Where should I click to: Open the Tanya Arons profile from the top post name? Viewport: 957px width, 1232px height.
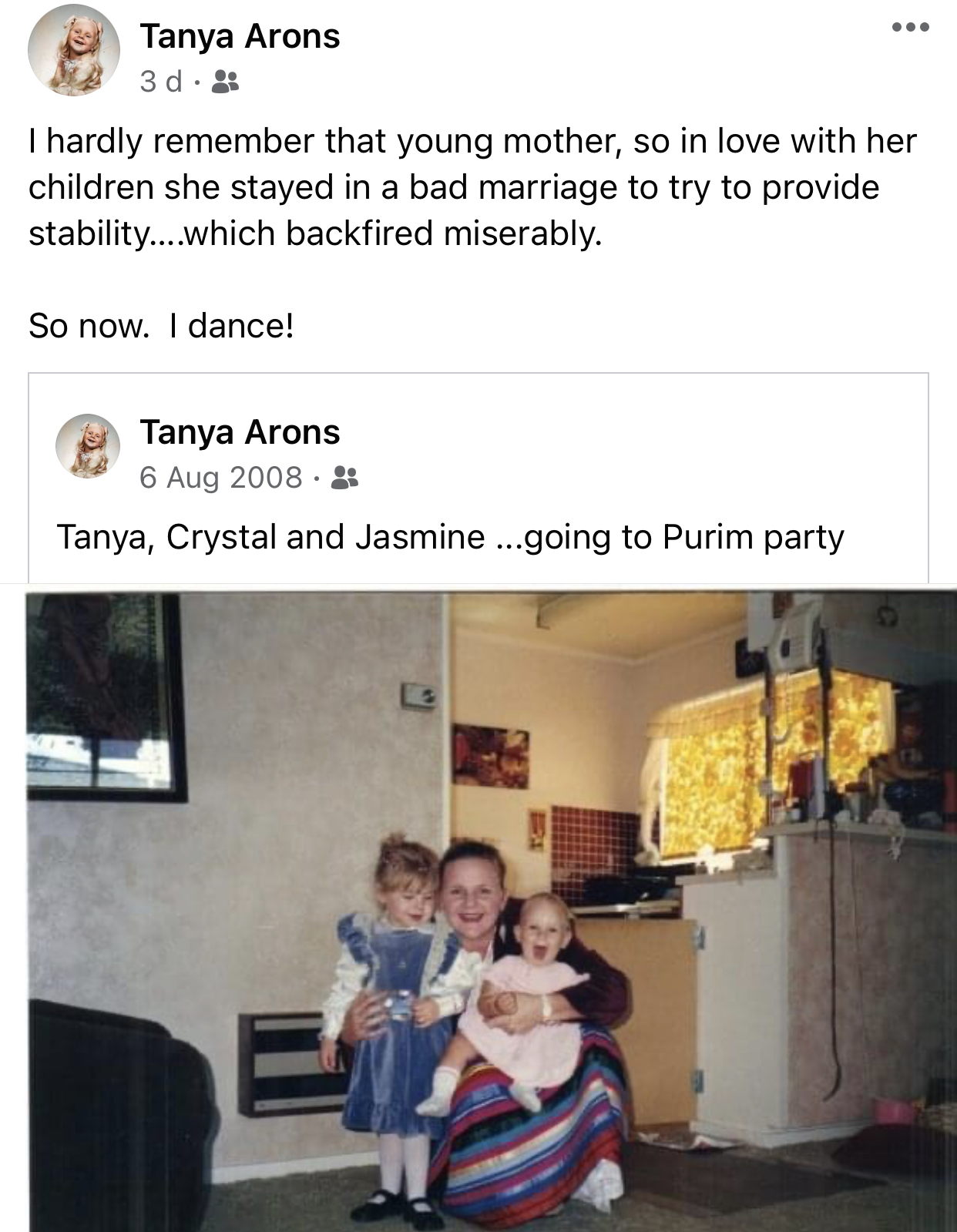click(x=240, y=36)
